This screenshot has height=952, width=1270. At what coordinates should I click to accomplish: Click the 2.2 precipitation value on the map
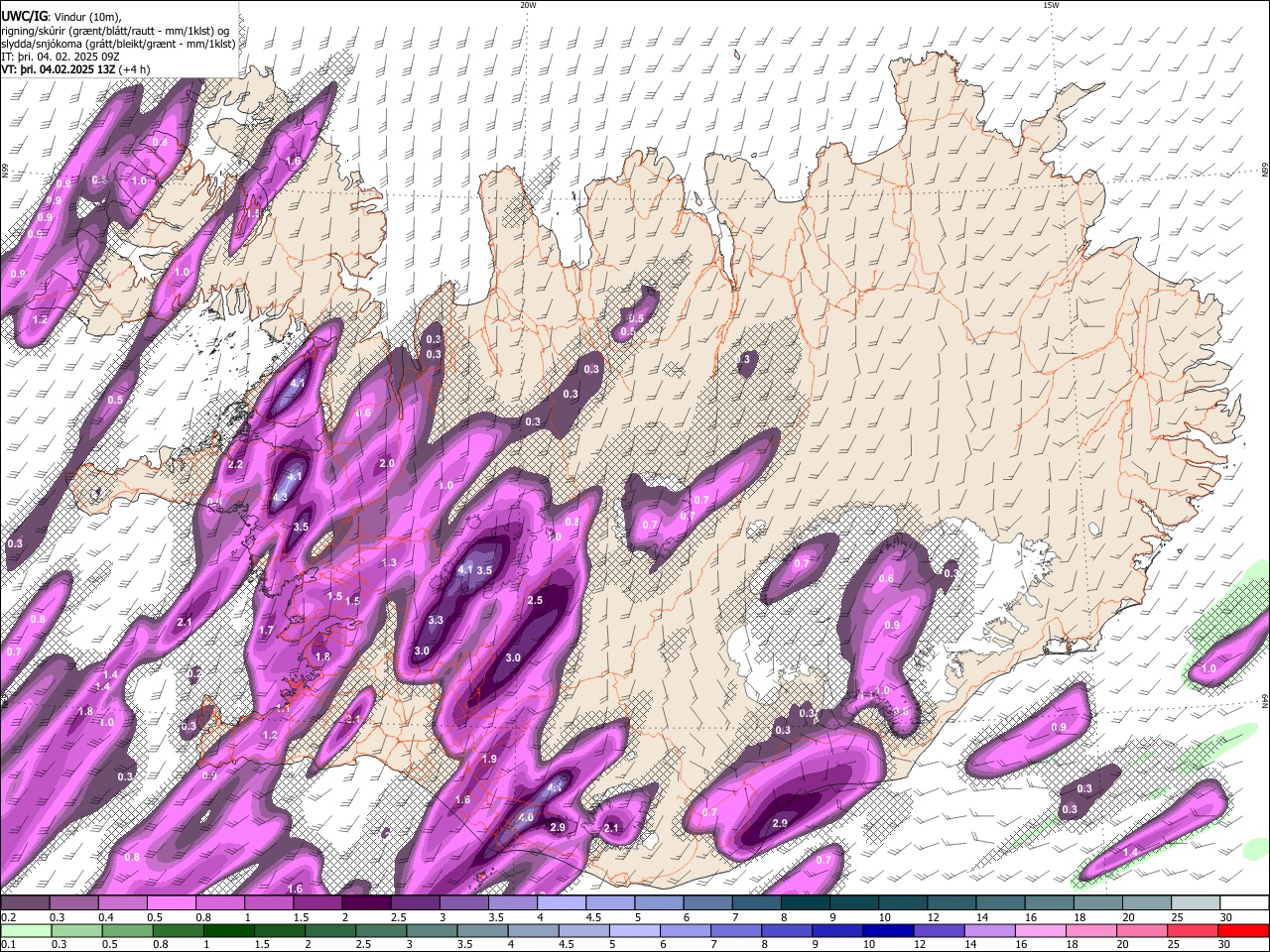coord(236,464)
